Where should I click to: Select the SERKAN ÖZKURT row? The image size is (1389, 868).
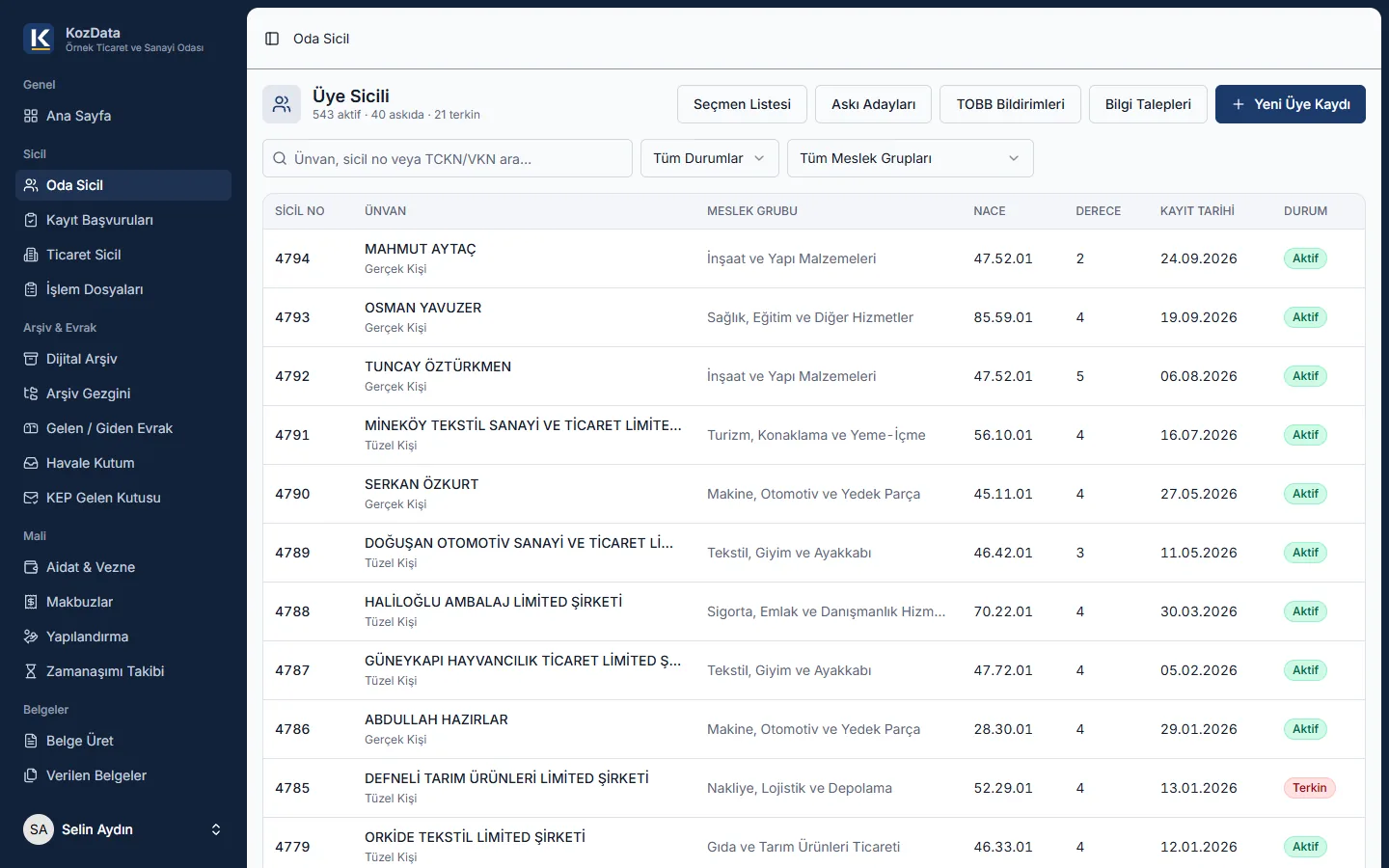[x=814, y=494]
